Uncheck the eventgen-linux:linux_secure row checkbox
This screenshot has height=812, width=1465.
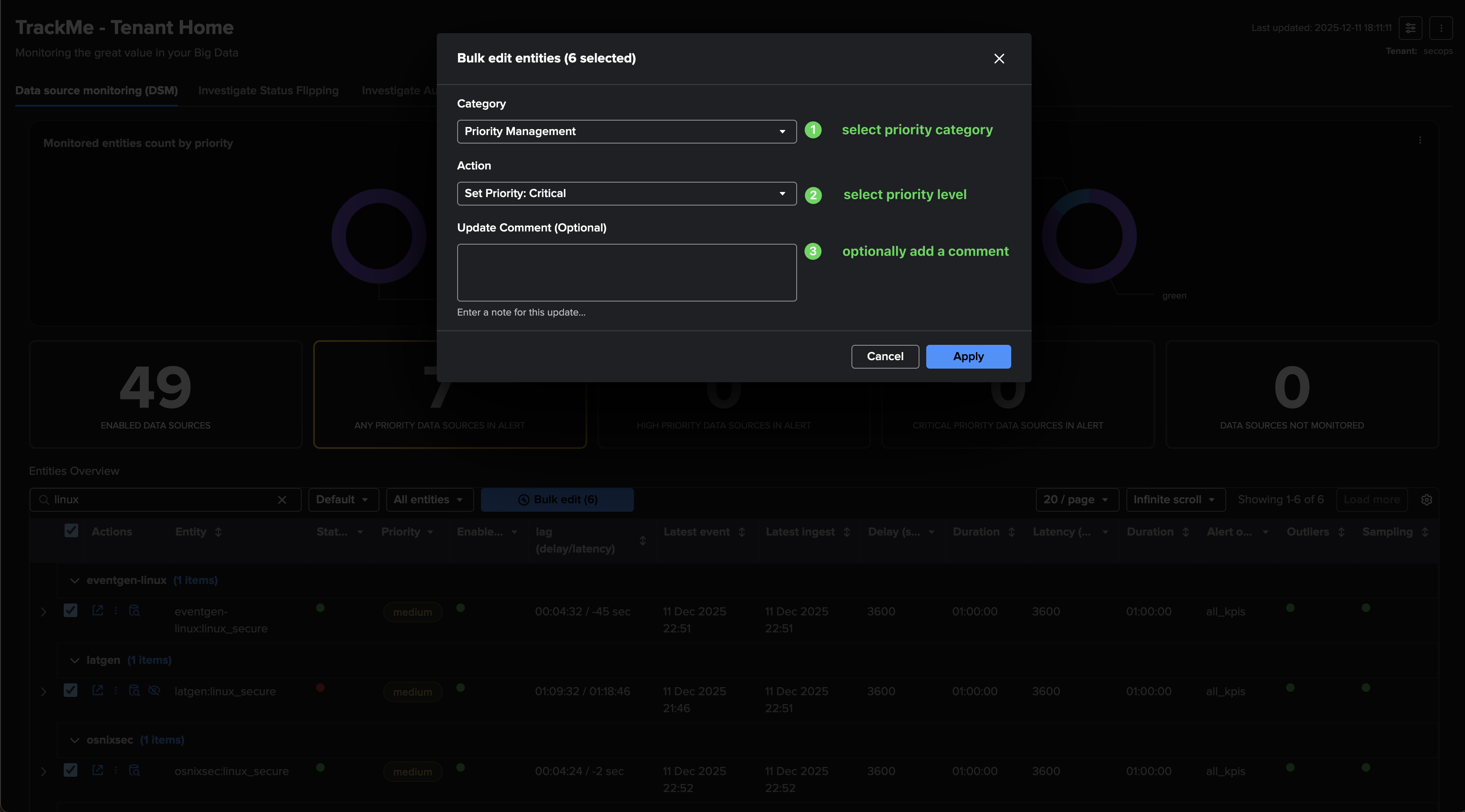pos(71,610)
